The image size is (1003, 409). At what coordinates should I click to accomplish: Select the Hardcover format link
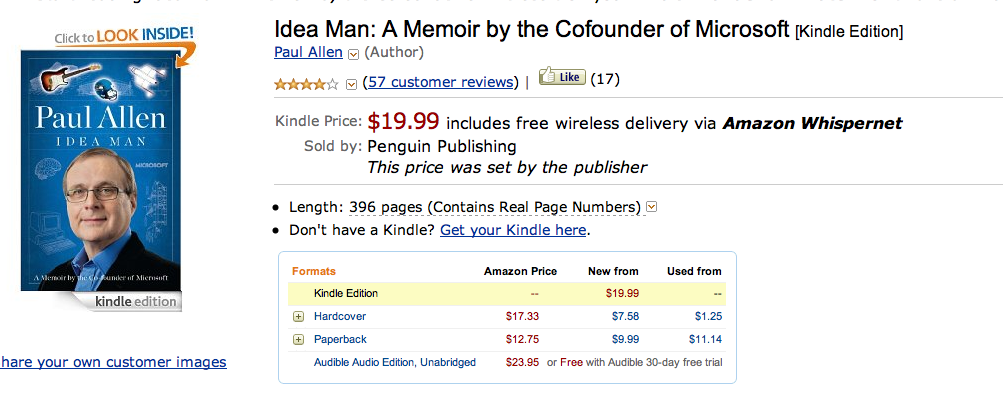(x=341, y=316)
